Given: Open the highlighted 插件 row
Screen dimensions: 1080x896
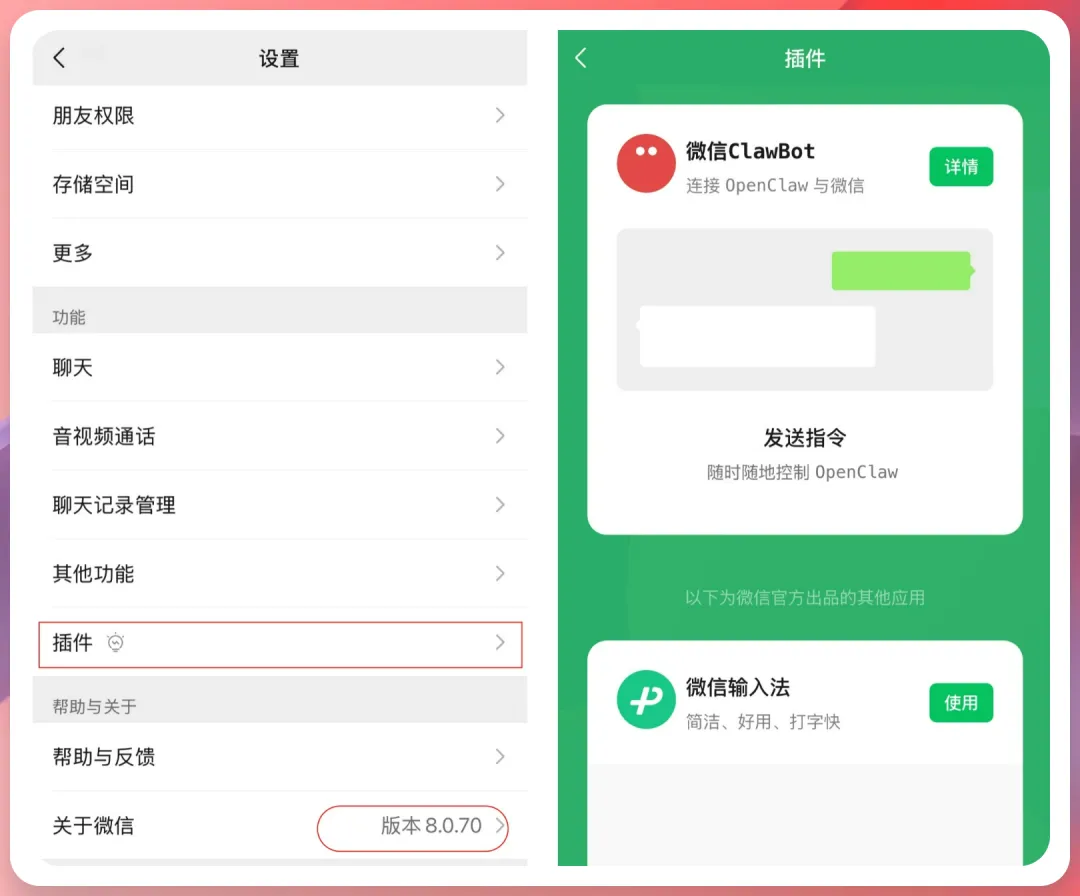Looking at the screenshot, I should [x=280, y=645].
